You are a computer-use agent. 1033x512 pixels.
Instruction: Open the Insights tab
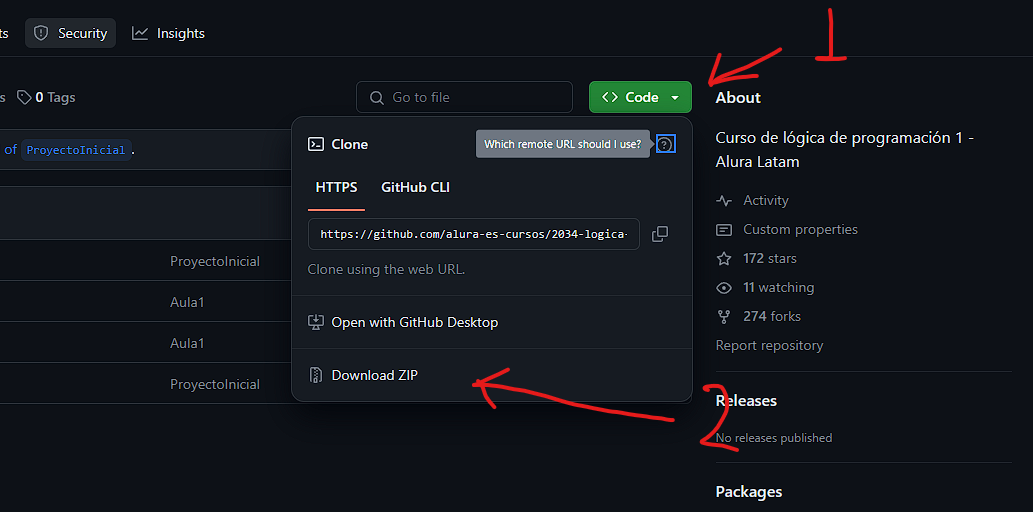pyautogui.click(x=168, y=34)
